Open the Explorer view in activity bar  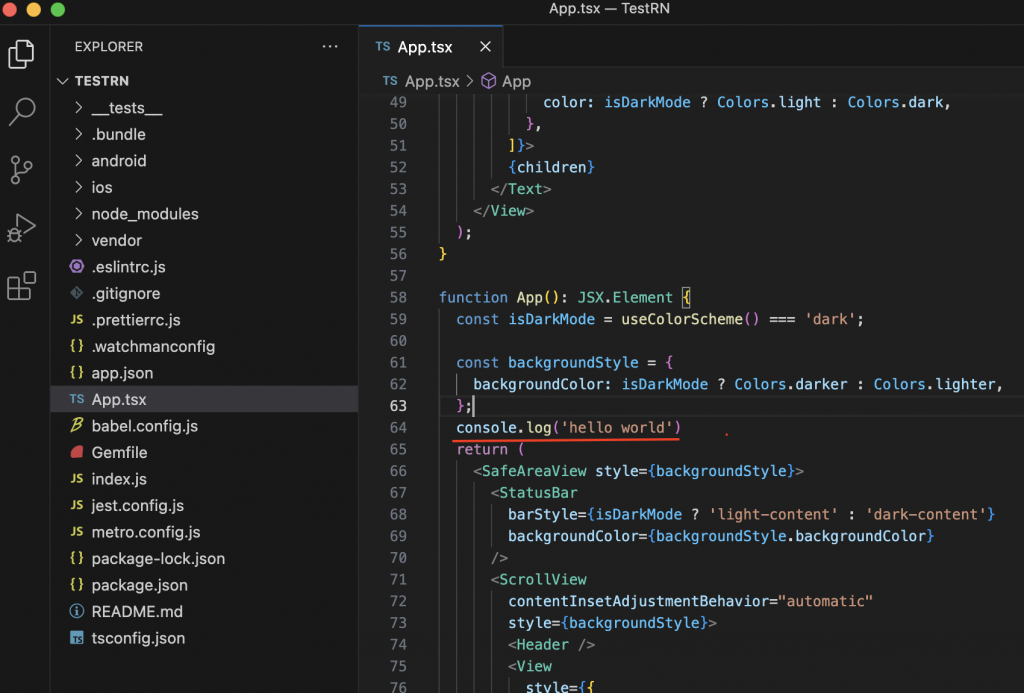22,54
